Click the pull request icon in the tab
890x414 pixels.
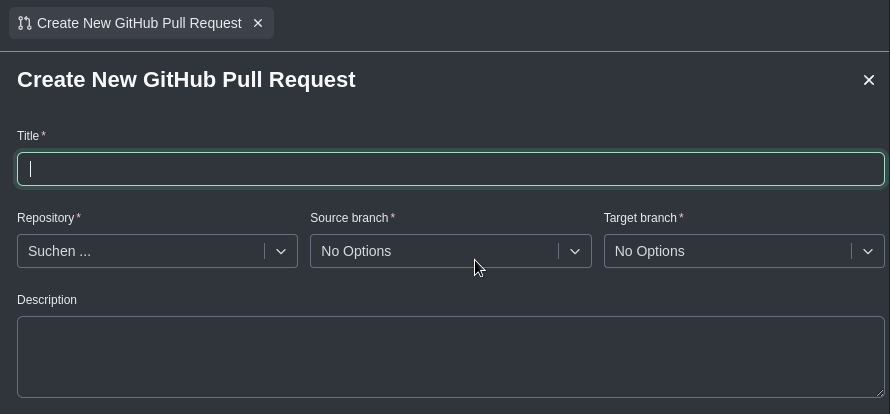[x=24, y=23]
